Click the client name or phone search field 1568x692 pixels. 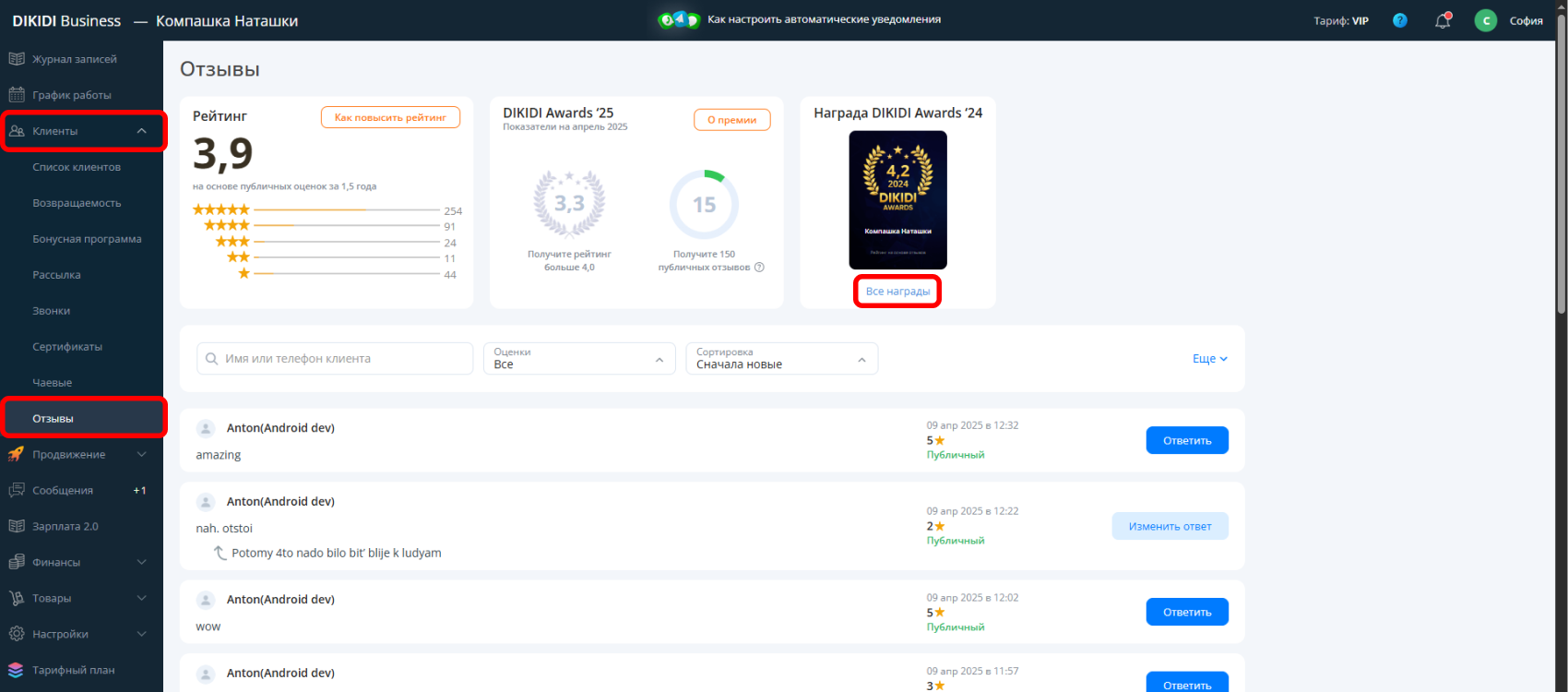pos(341,359)
